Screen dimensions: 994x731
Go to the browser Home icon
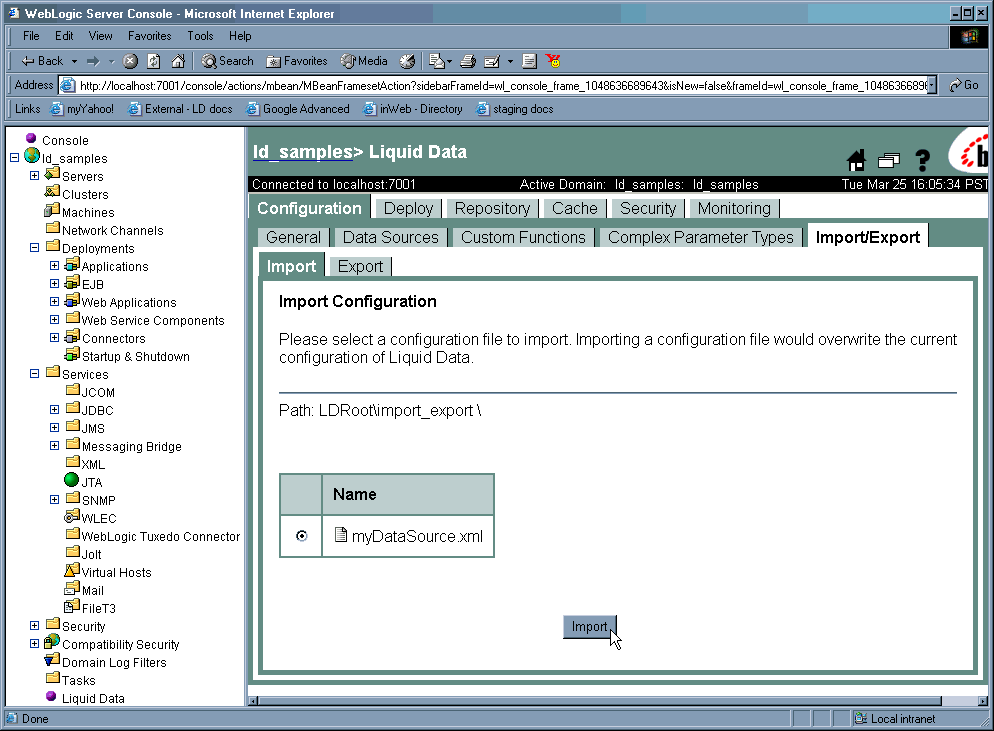178,61
